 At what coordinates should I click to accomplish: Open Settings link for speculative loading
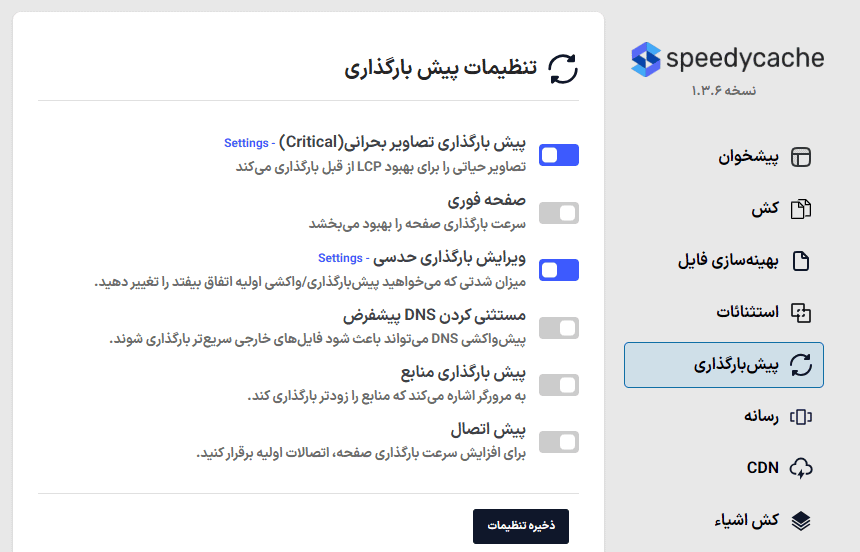coord(340,258)
